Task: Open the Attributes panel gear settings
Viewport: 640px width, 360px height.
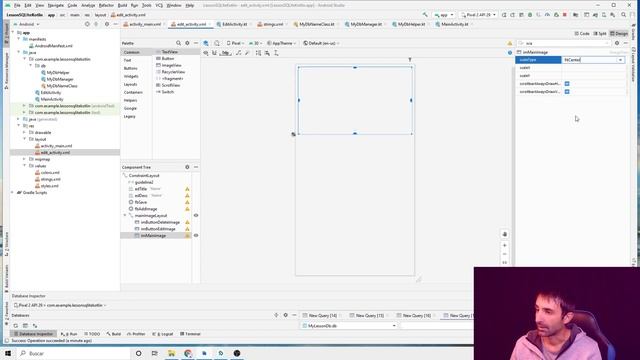Action: click(617, 43)
